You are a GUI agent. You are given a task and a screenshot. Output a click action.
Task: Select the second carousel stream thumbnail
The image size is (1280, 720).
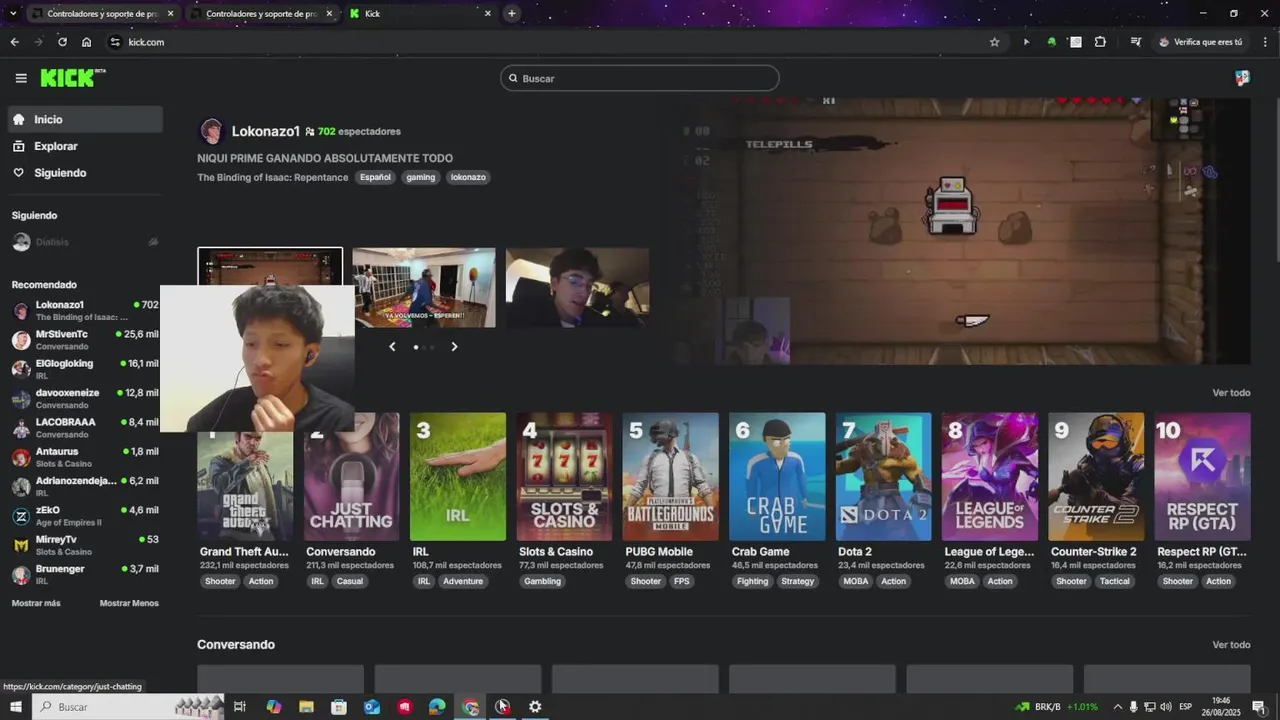click(x=424, y=287)
